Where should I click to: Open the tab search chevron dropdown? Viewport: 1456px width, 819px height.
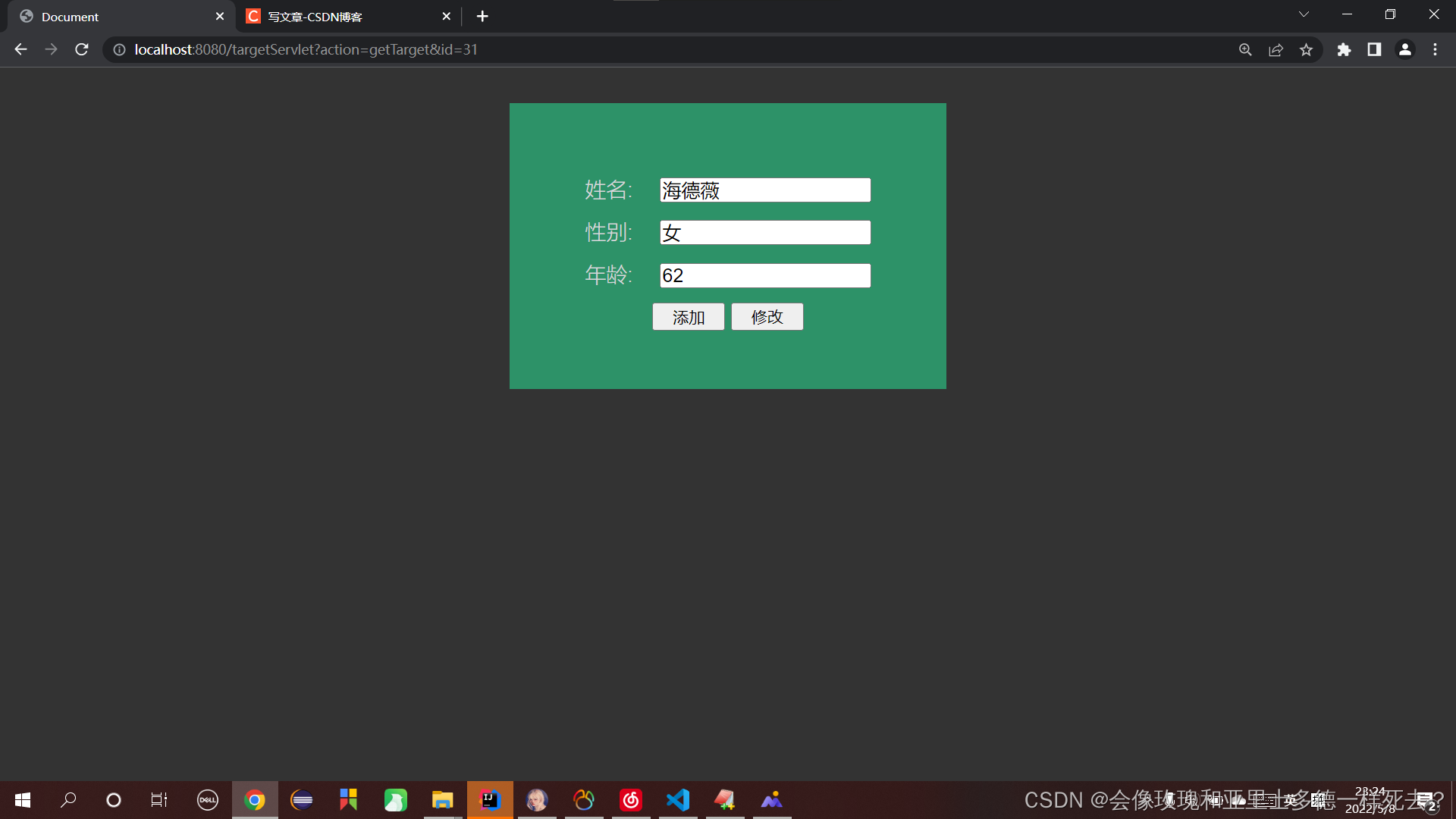click(1304, 14)
